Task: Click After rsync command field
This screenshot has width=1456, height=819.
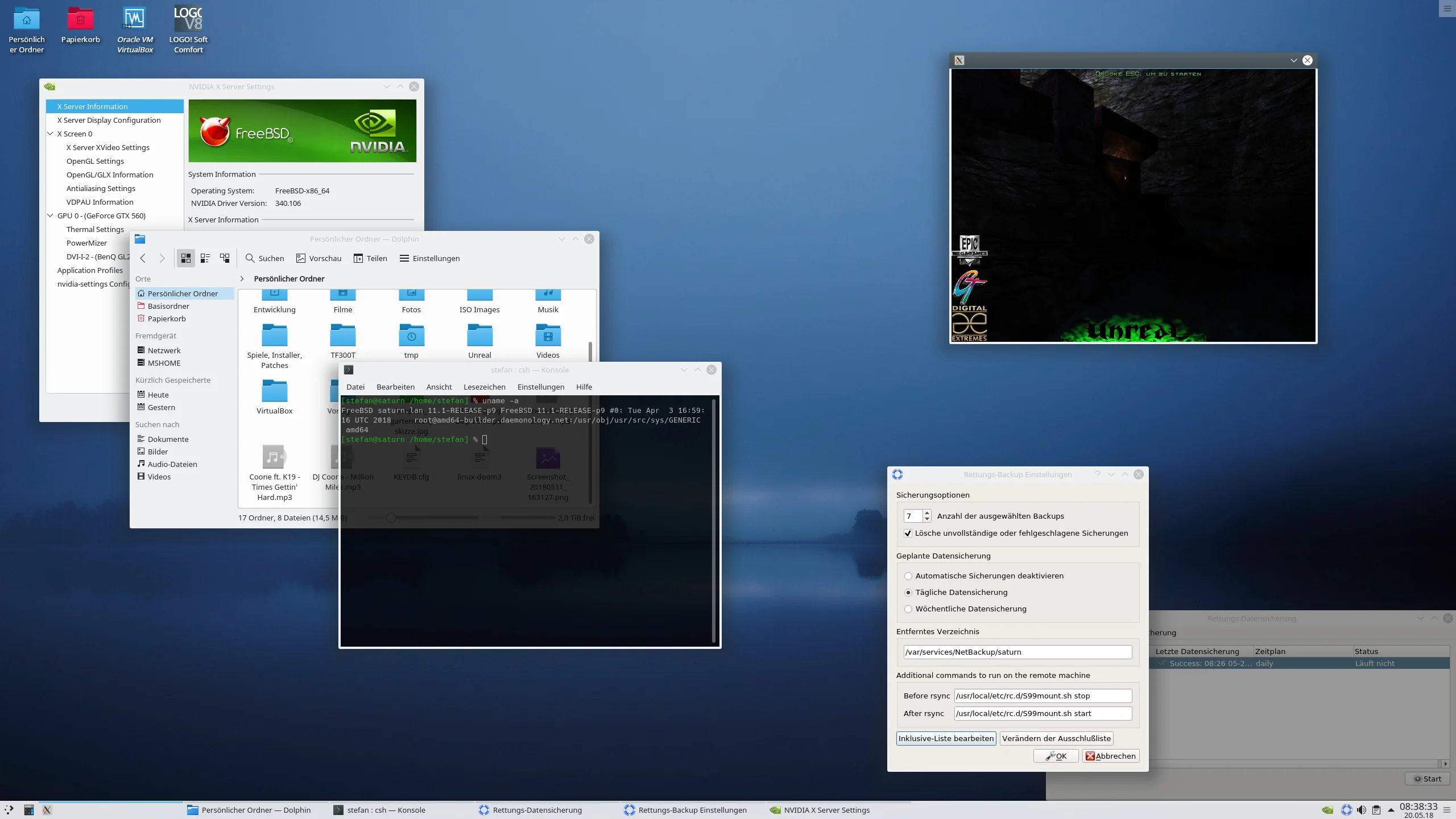Action: pyautogui.click(x=1043, y=713)
